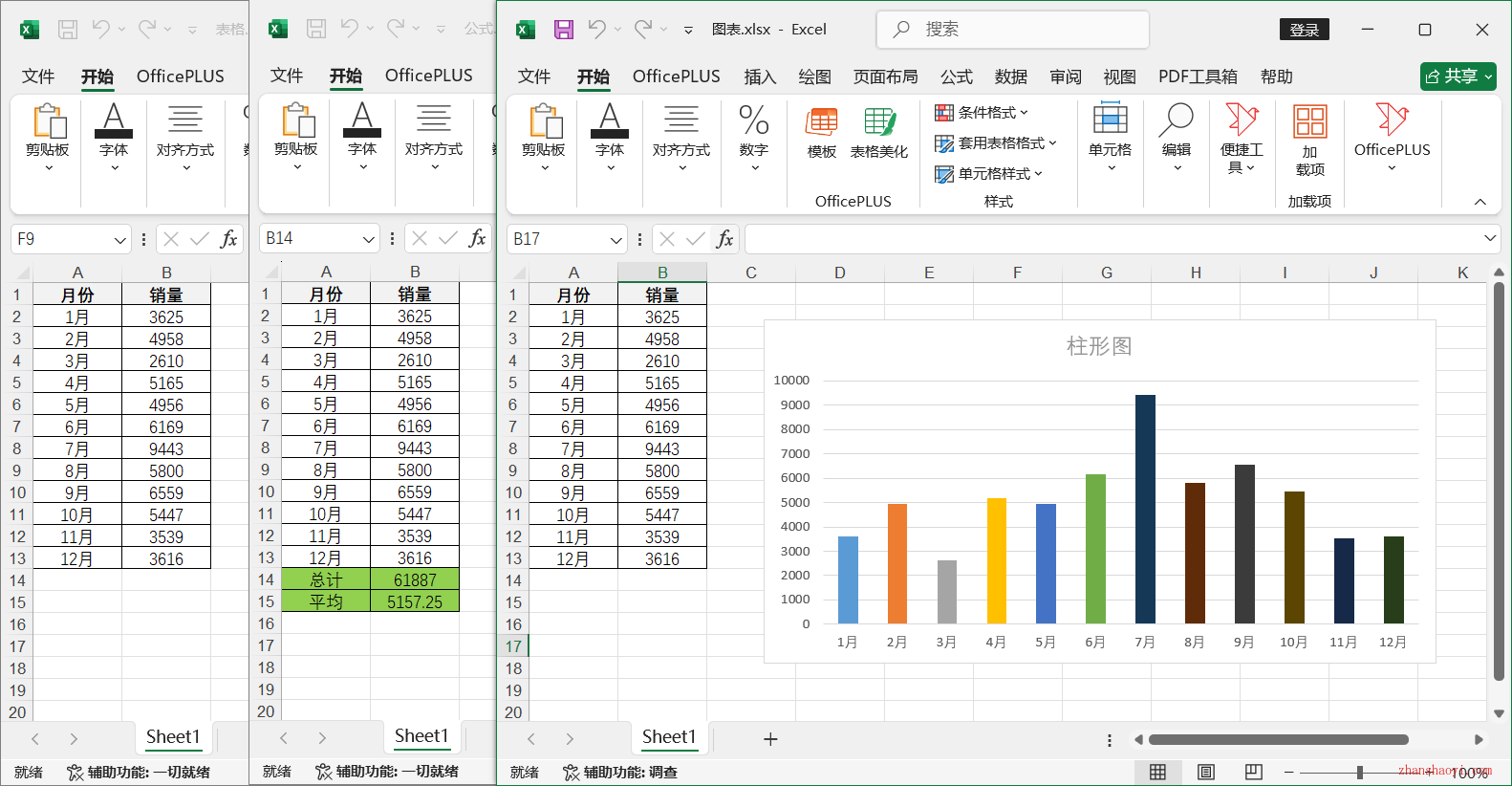
Task: Expand the Name Box dropdown showing B17
Action: coord(616,239)
